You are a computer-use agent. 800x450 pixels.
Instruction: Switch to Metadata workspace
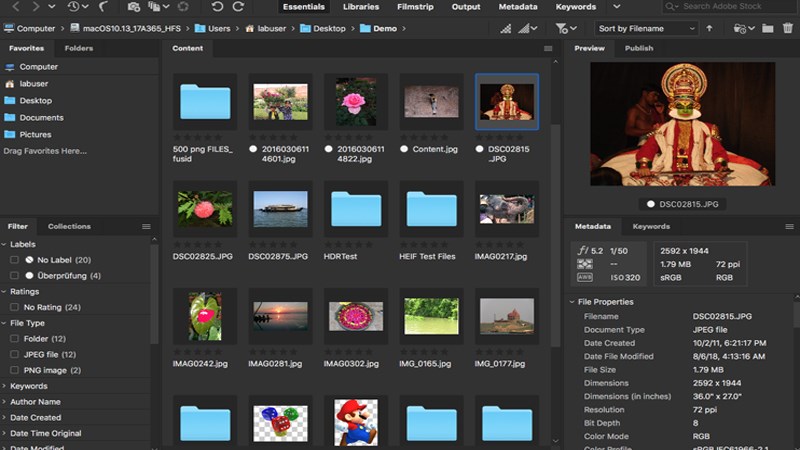tap(518, 7)
